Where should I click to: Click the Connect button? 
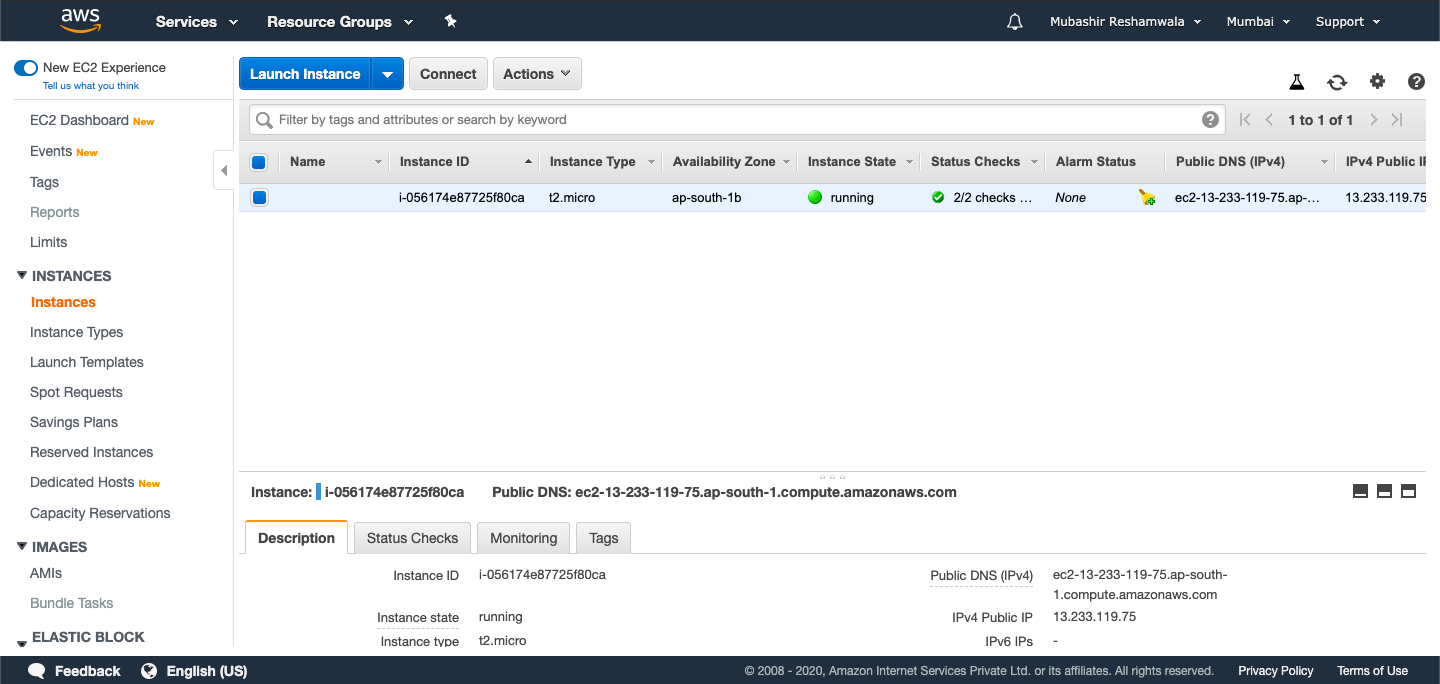[448, 74]
